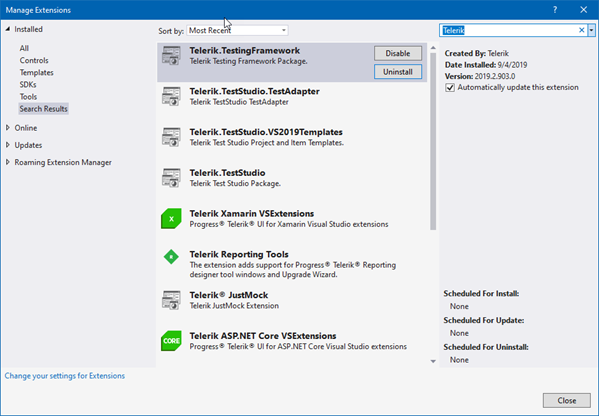Click the Uninstall button
This screenshot has width=599, height=416.
[x=398, y=72]
